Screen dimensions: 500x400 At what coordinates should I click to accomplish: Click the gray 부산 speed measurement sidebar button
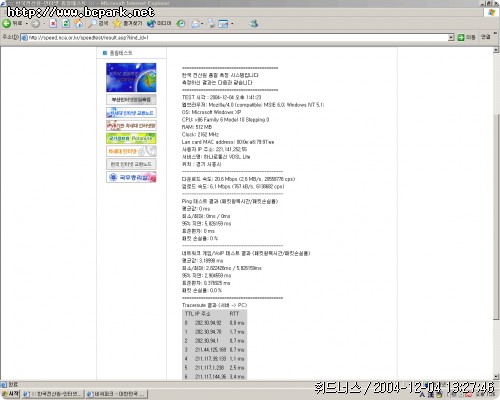point(131,99)
